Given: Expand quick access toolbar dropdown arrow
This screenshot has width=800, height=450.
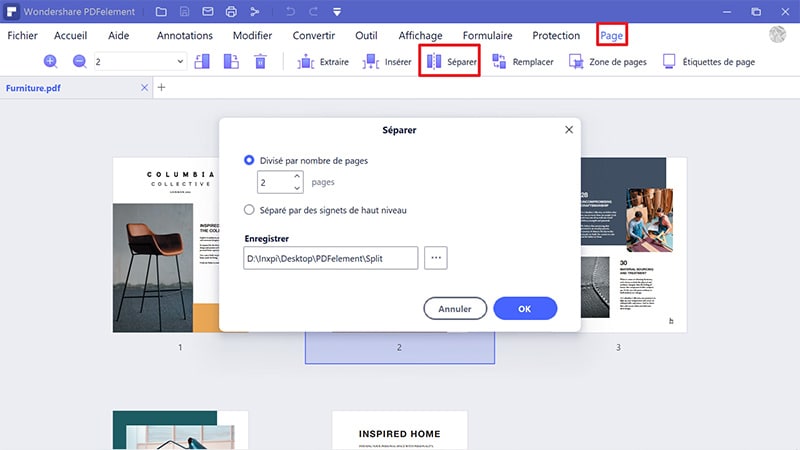Looking at the screenshot, I should tap(337, 11).
